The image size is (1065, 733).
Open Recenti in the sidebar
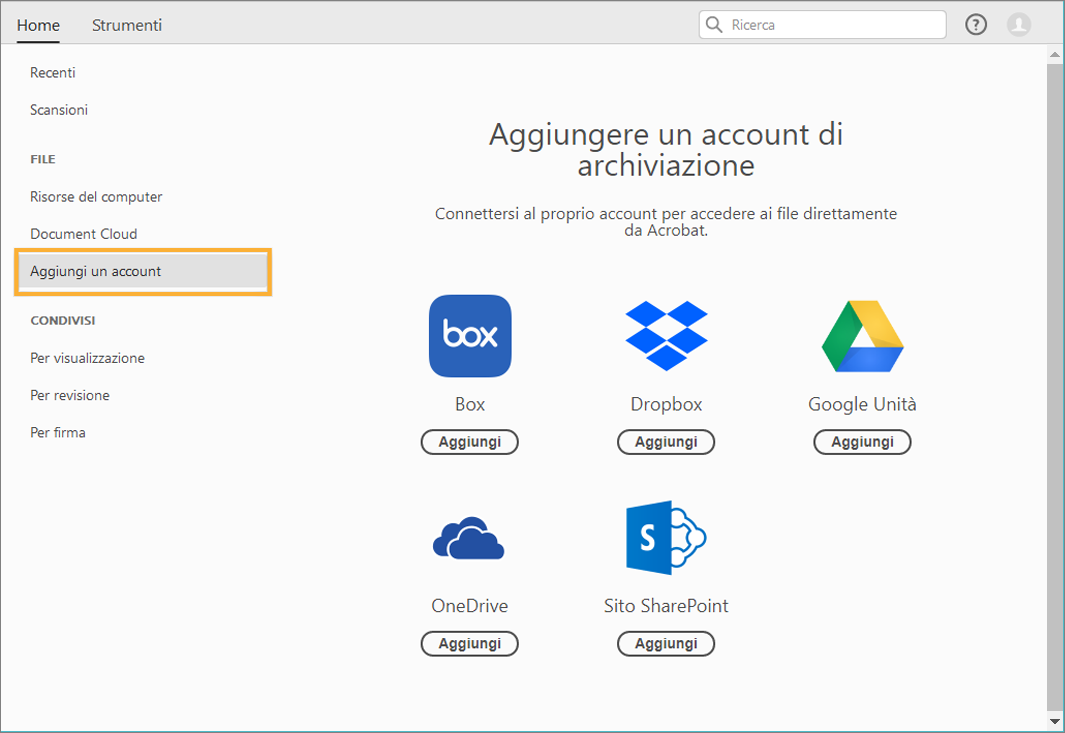(x=53, y=73)
